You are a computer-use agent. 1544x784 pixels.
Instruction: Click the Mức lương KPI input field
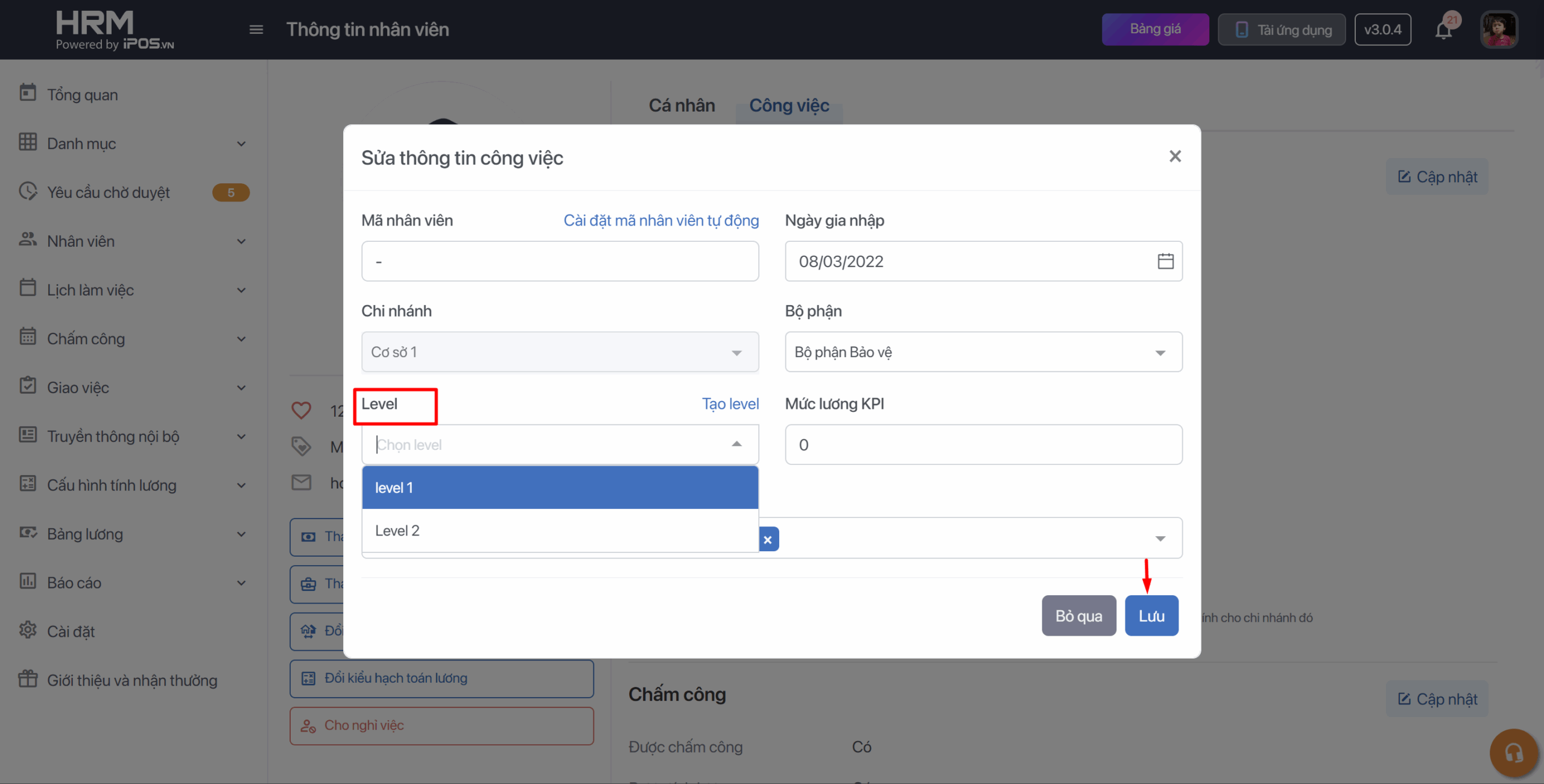point(983,444)
